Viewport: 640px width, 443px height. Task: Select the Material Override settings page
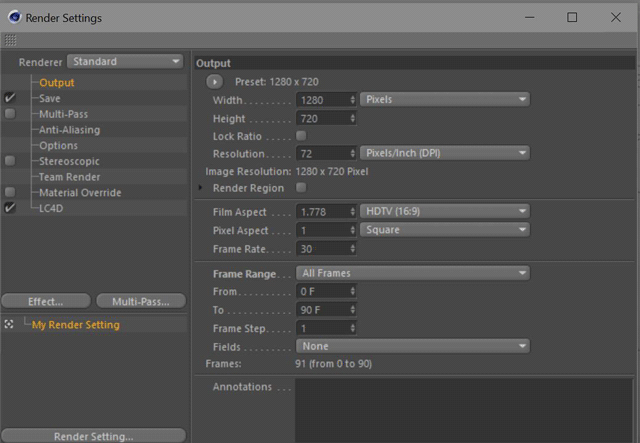[x=80, y=192]
